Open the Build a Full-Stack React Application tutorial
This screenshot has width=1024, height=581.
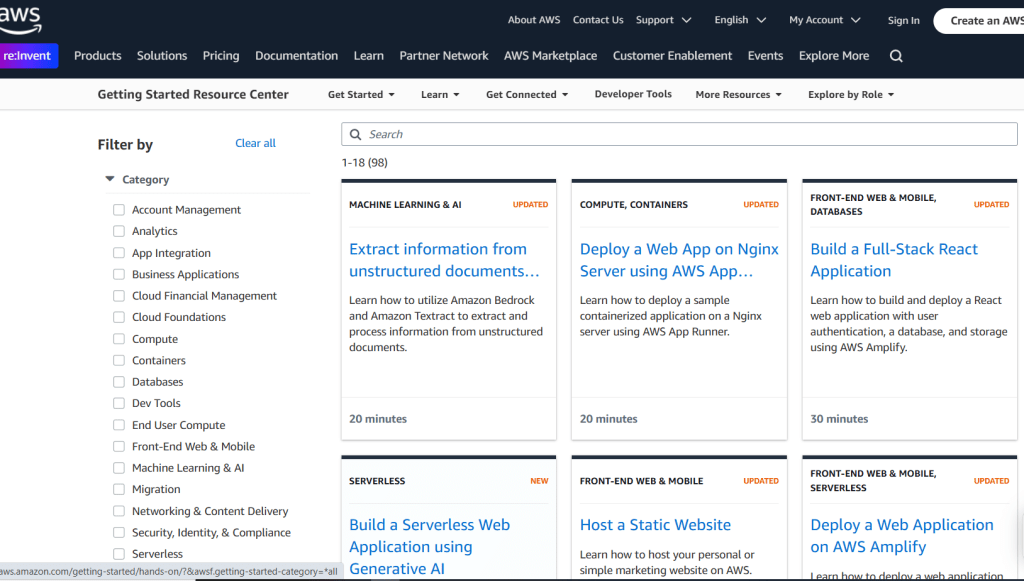894,260
